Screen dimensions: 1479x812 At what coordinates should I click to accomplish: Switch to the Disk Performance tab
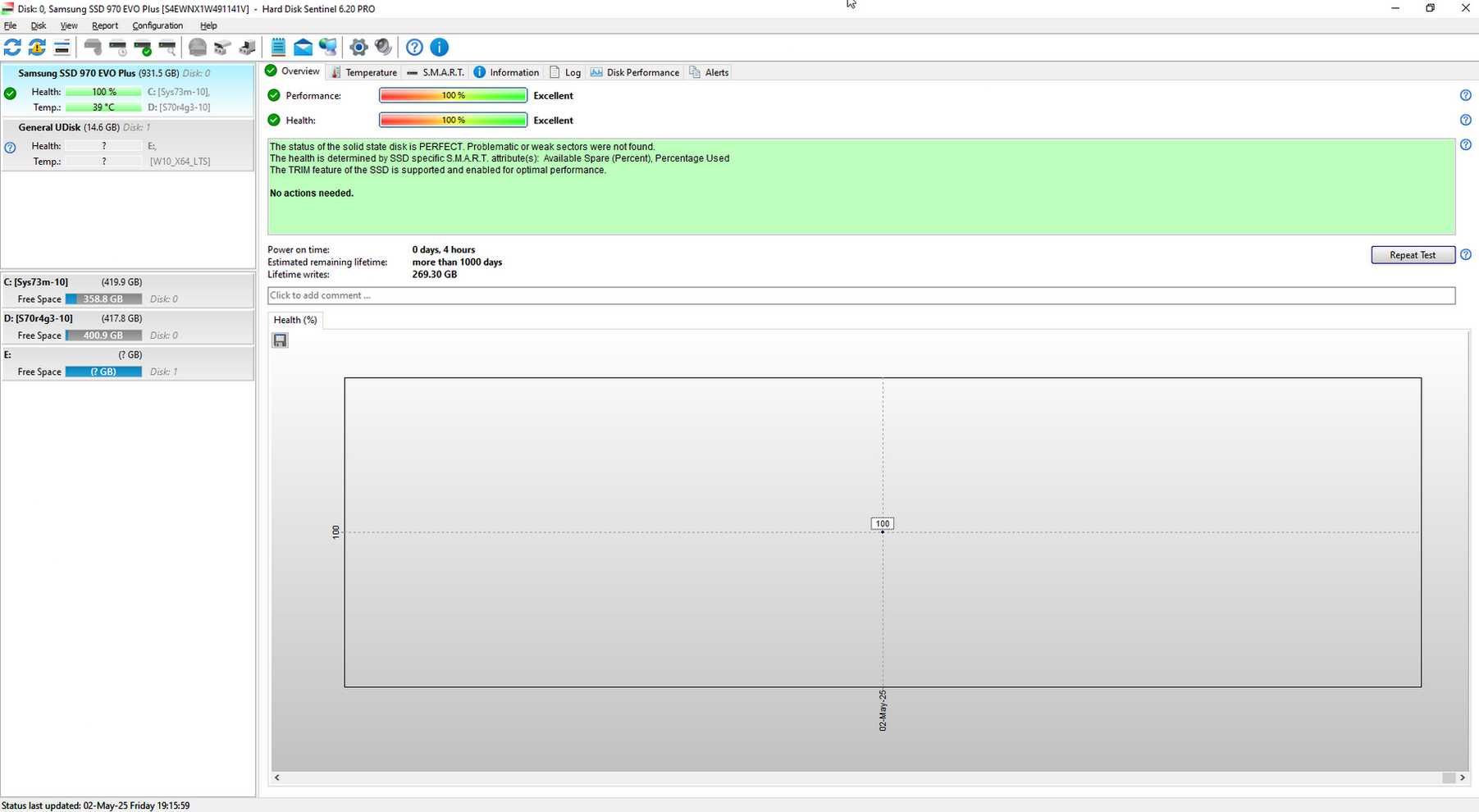pos(635,72)
